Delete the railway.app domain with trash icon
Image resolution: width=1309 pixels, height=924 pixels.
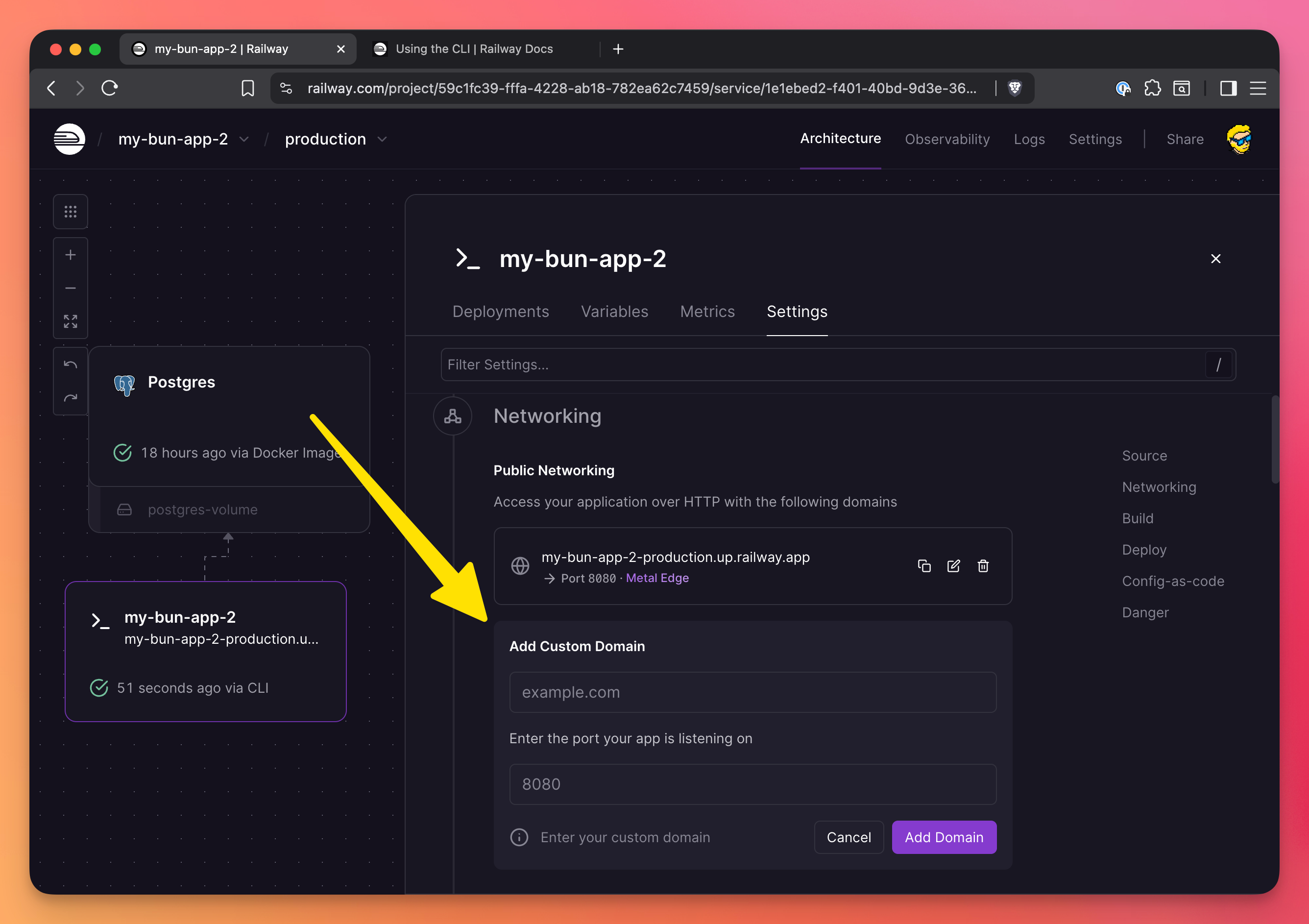pyautogui.click(x=983, y=565)
